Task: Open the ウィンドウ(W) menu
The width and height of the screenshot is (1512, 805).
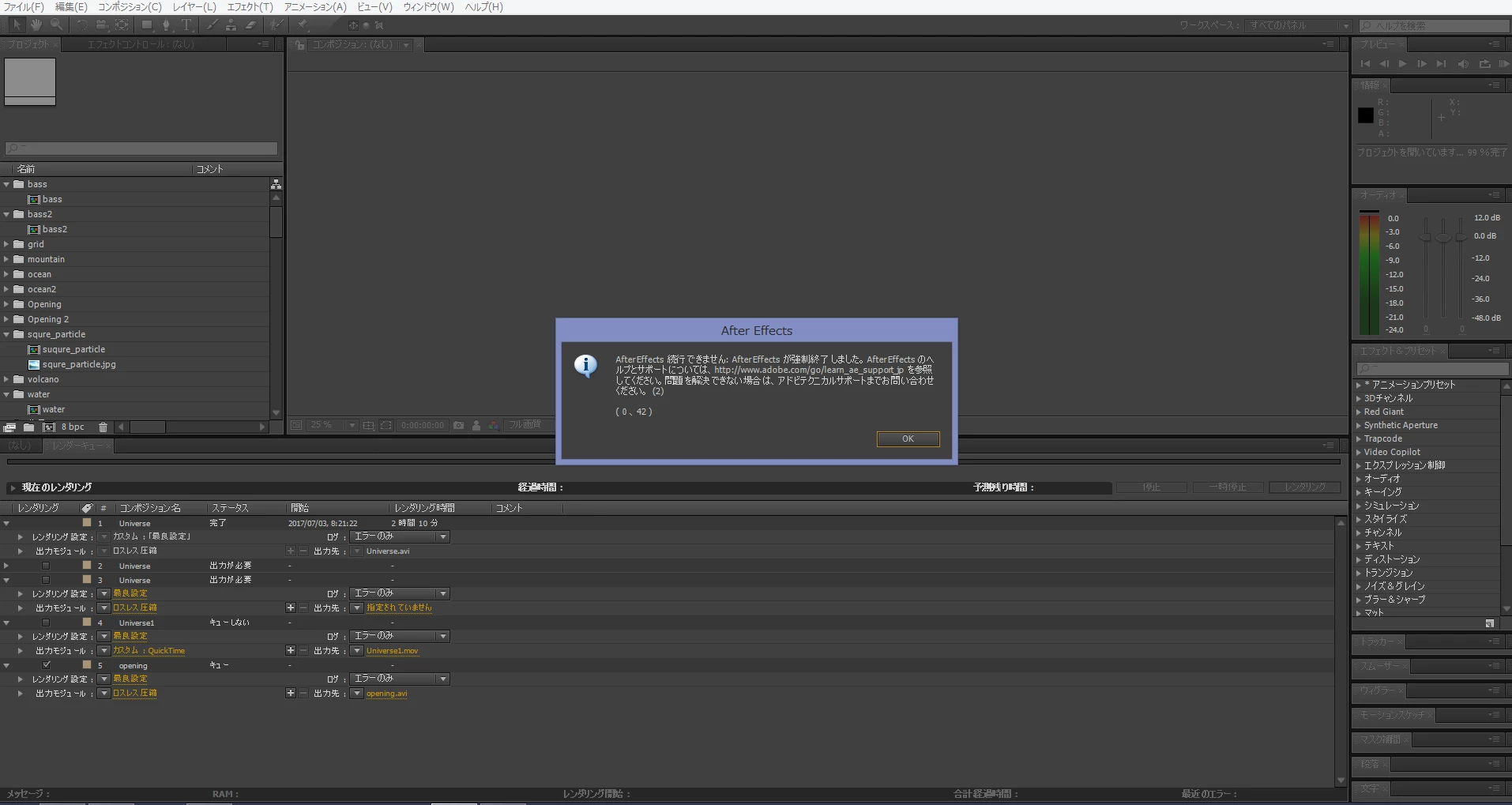Action: coord(428,7)
